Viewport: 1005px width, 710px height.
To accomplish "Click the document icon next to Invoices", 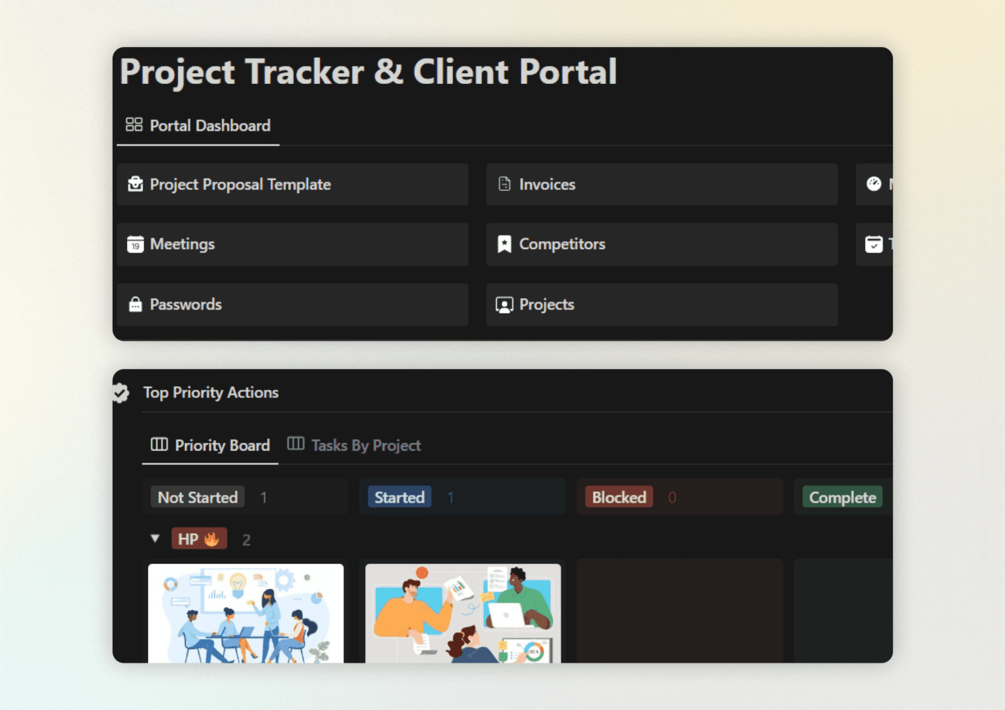I will point(504,184).
